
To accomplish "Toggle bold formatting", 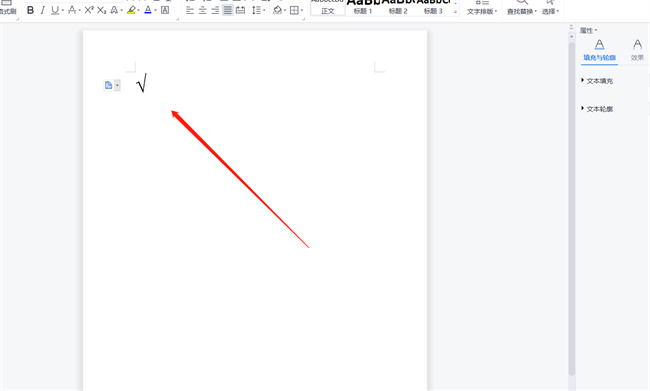I will click(x=30, y=10).
